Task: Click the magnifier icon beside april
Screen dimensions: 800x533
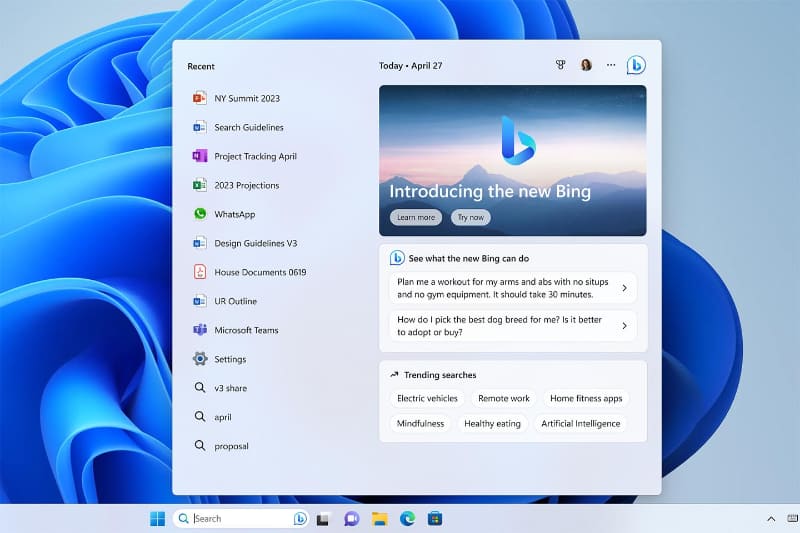Action: (x=199, y=417)
